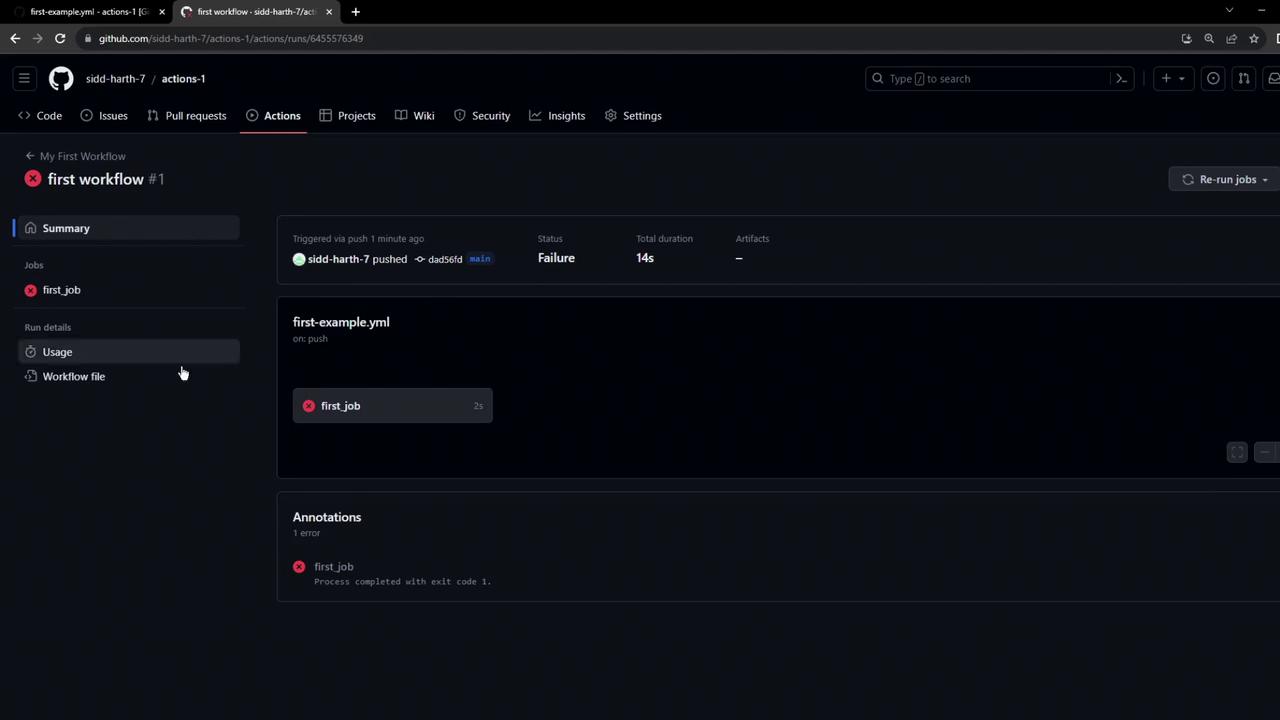Image resolution: width=1280 pixels, height=720 pixels.
Task: Open the issues inbox icon in the header
Action: [x=1213, y=78]
